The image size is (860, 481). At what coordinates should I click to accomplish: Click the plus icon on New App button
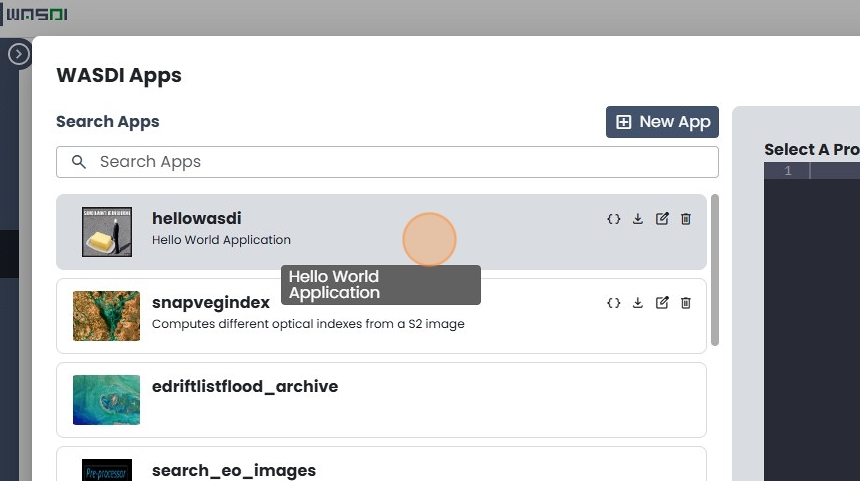click(624, 122)
